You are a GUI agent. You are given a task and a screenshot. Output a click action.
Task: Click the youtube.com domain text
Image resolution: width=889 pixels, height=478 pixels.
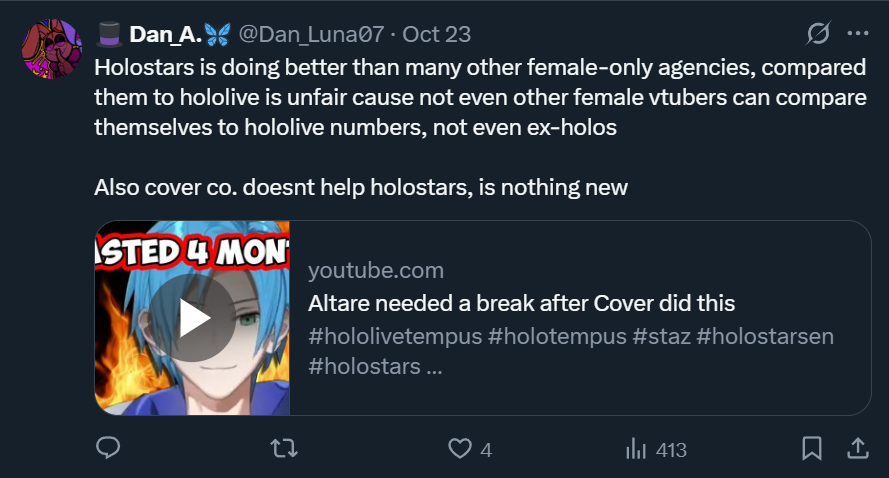tap(376, 270)
